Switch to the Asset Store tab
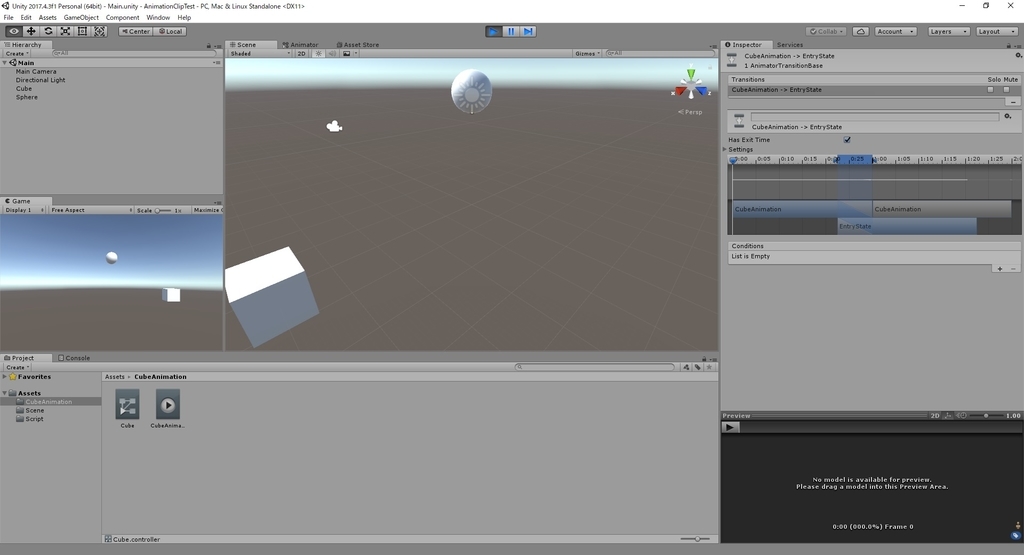The width and height of the screenshot is (1024, 555). pos(358,45)
